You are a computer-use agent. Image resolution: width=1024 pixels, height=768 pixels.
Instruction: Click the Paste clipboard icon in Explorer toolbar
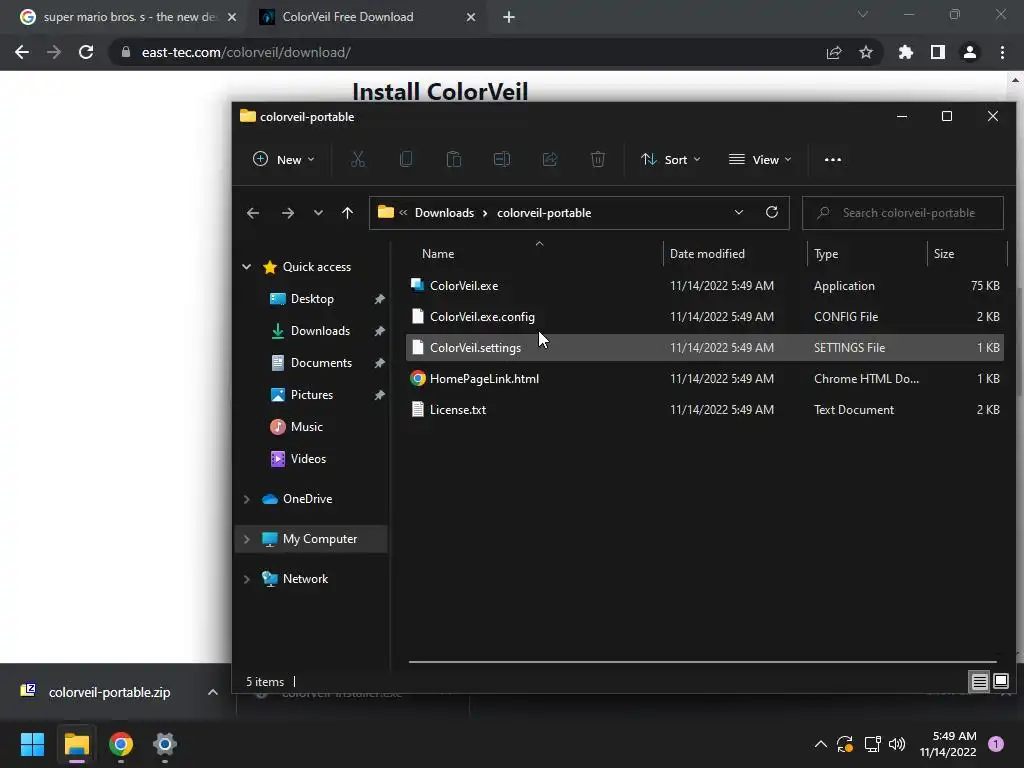(454, 159)
